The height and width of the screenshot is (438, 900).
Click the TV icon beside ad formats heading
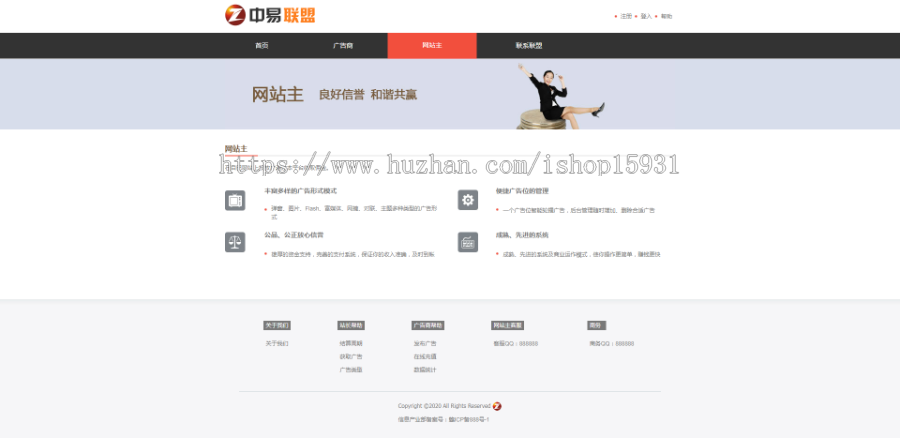pos(235,200)
